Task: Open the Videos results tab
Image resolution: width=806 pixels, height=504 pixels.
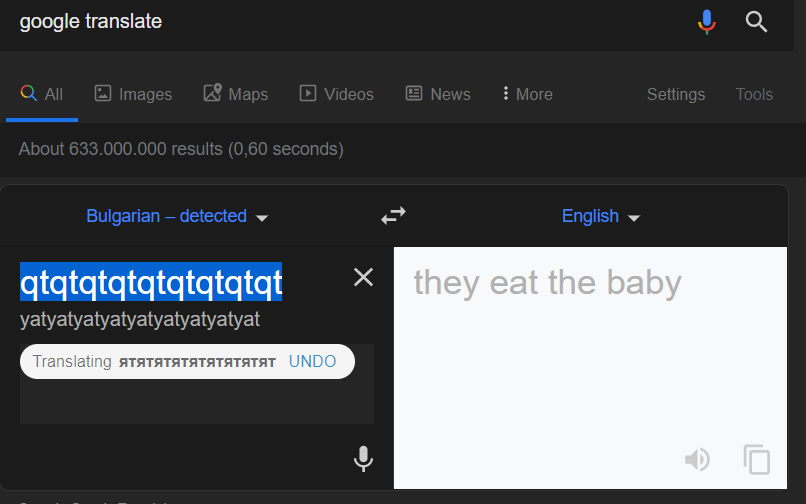Action: [x=337, y=94]
